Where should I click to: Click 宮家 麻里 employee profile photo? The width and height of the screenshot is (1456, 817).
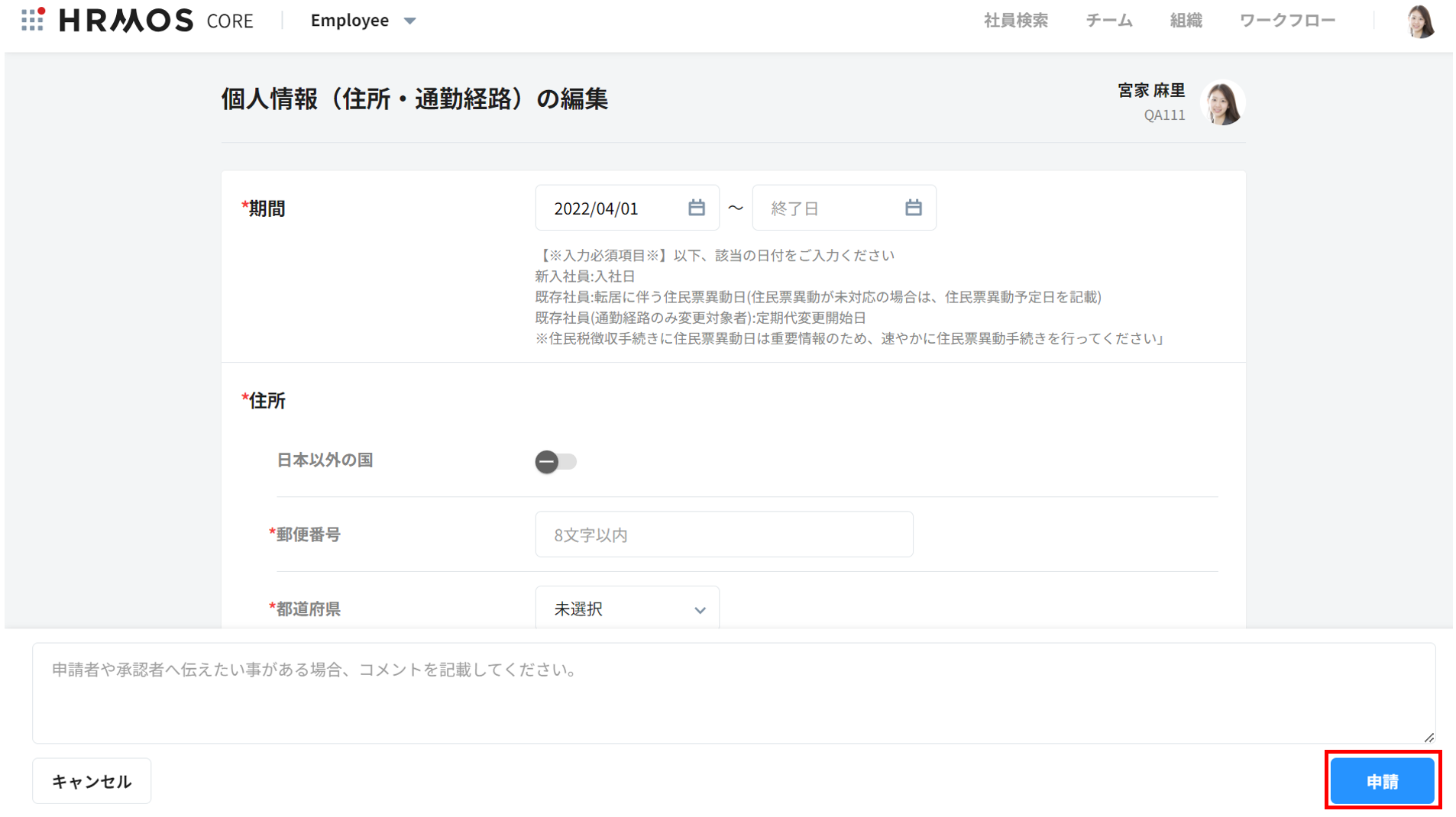pyautogui.click(x=1222, y=102)
